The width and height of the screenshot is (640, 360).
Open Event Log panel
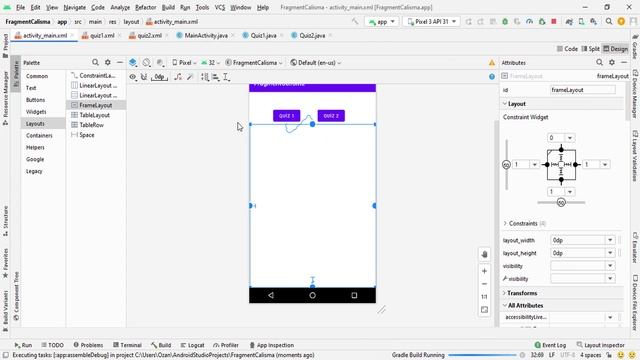tap(550, 345)
